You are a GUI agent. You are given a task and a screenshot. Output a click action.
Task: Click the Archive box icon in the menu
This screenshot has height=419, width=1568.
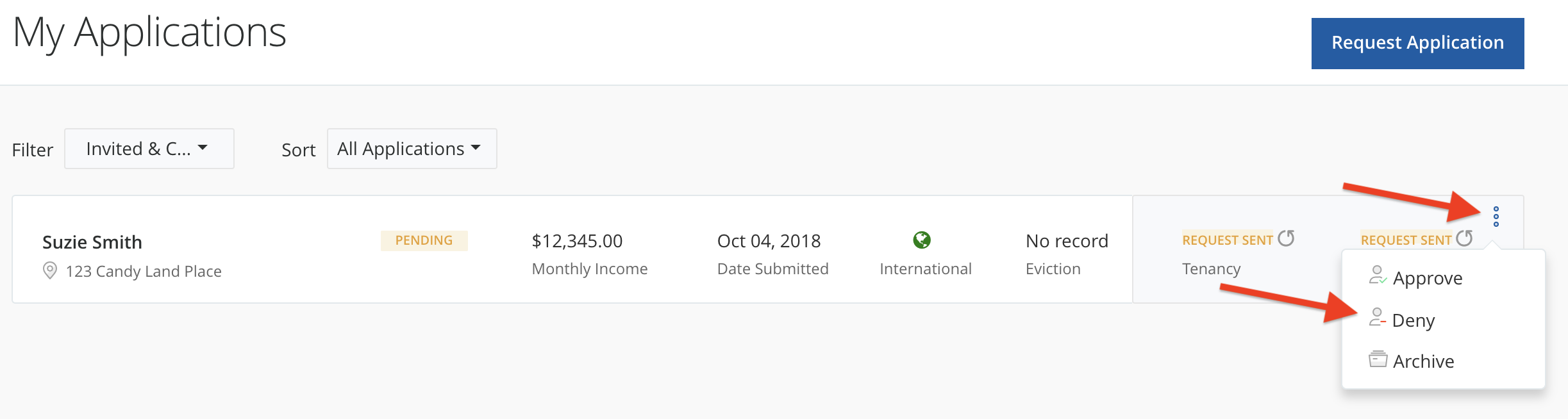tap(1378, 359)
